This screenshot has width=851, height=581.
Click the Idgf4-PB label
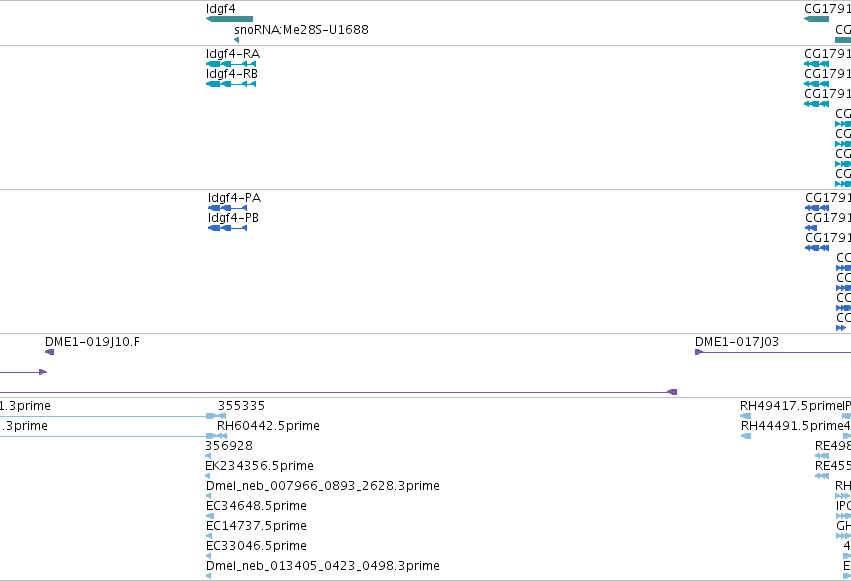pyautogui.click(x=233, y=218)
